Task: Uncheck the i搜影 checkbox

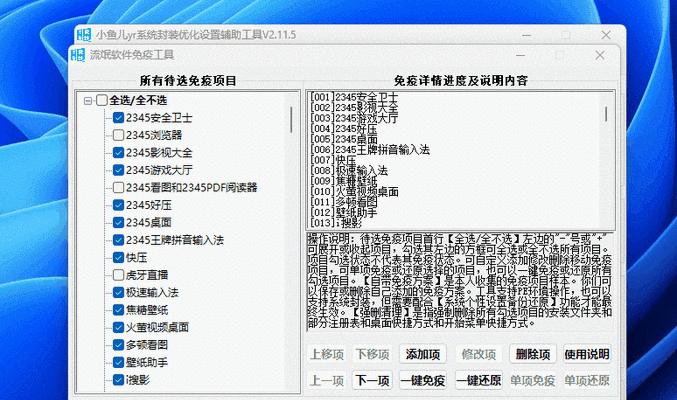Action: [x=118, y=380]
